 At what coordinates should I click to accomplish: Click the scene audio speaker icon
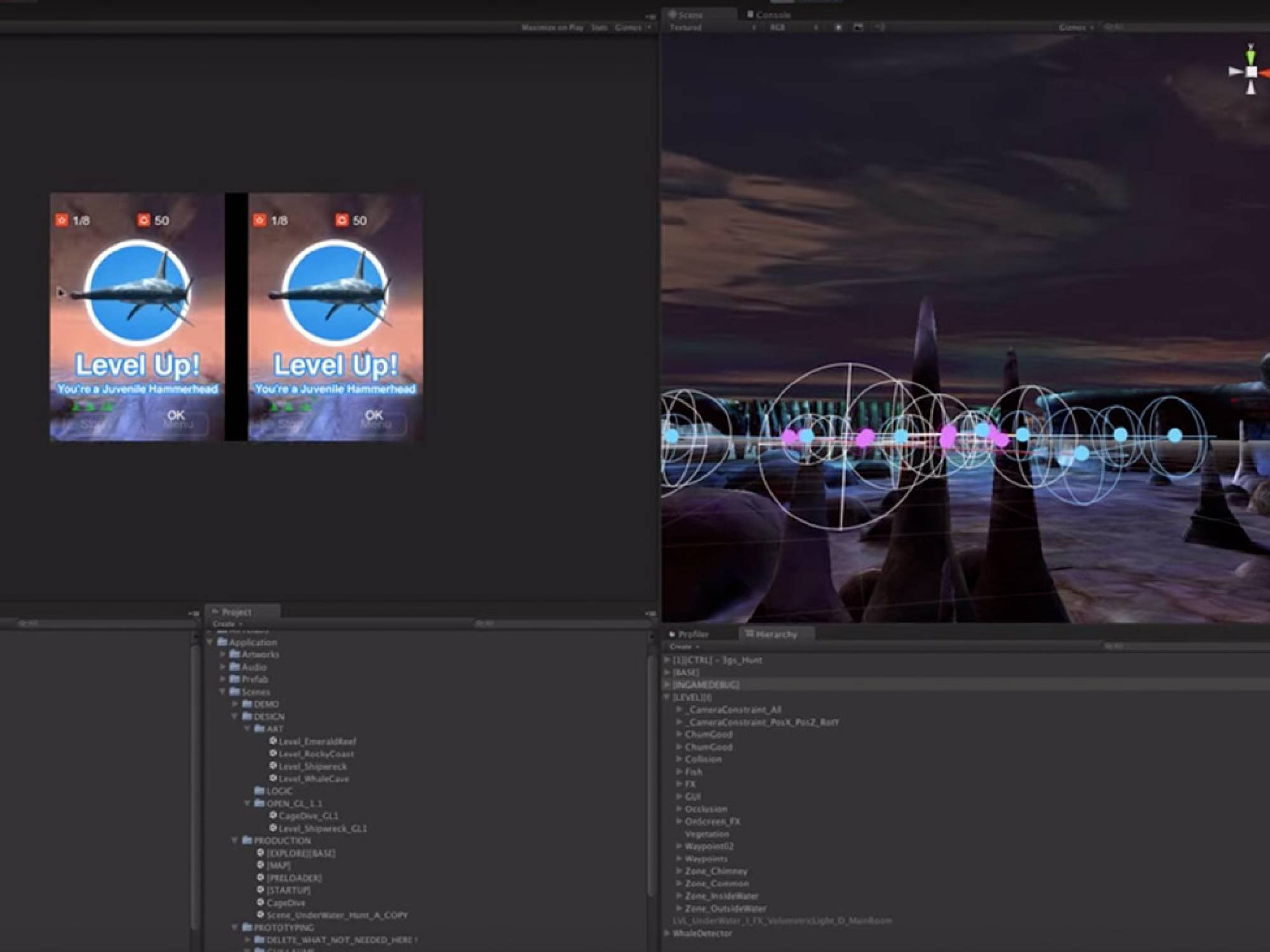[x=880, y=27]
